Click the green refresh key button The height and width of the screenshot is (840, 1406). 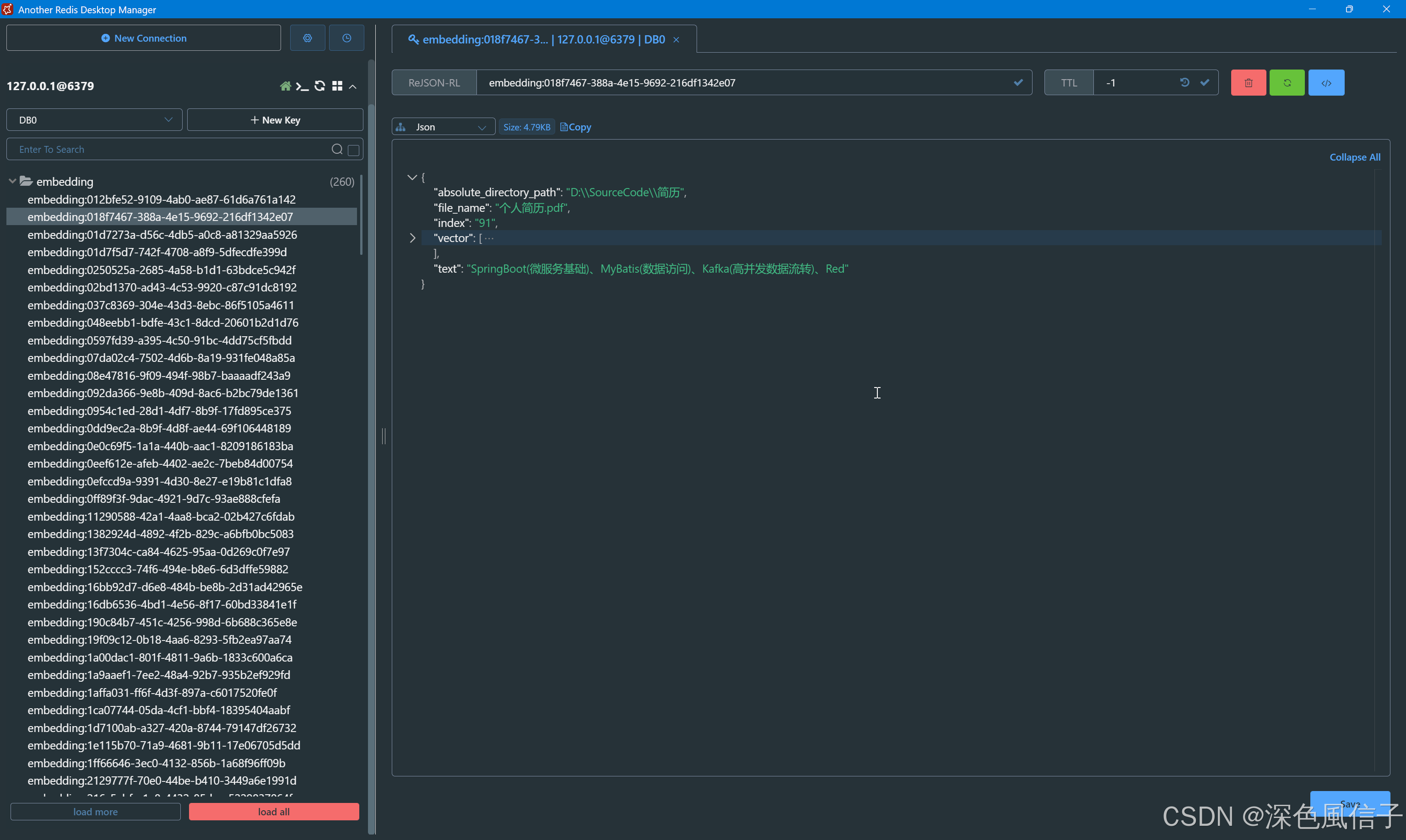[1287, 83]
